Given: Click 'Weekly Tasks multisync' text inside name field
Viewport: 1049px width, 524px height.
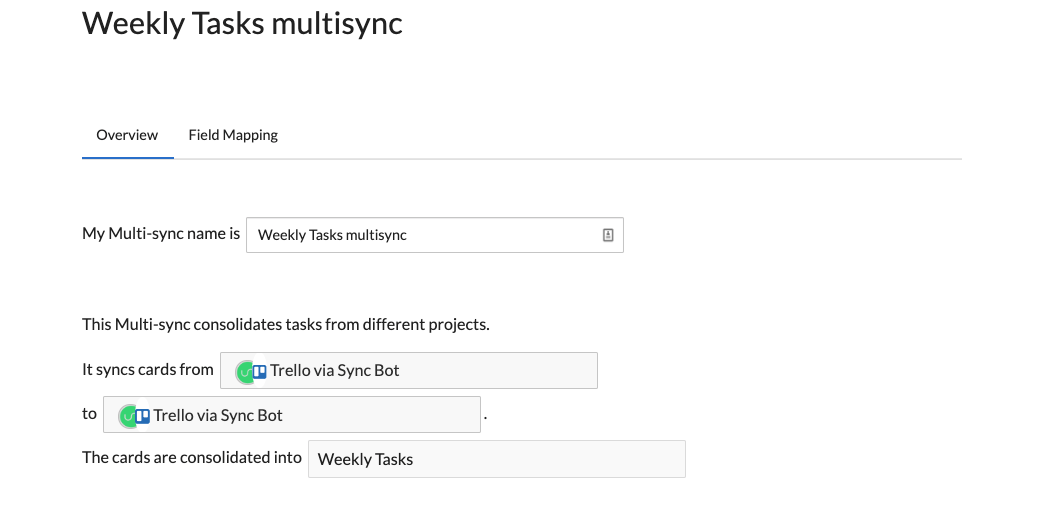Looking at the screenshot, I should [332, 235].
